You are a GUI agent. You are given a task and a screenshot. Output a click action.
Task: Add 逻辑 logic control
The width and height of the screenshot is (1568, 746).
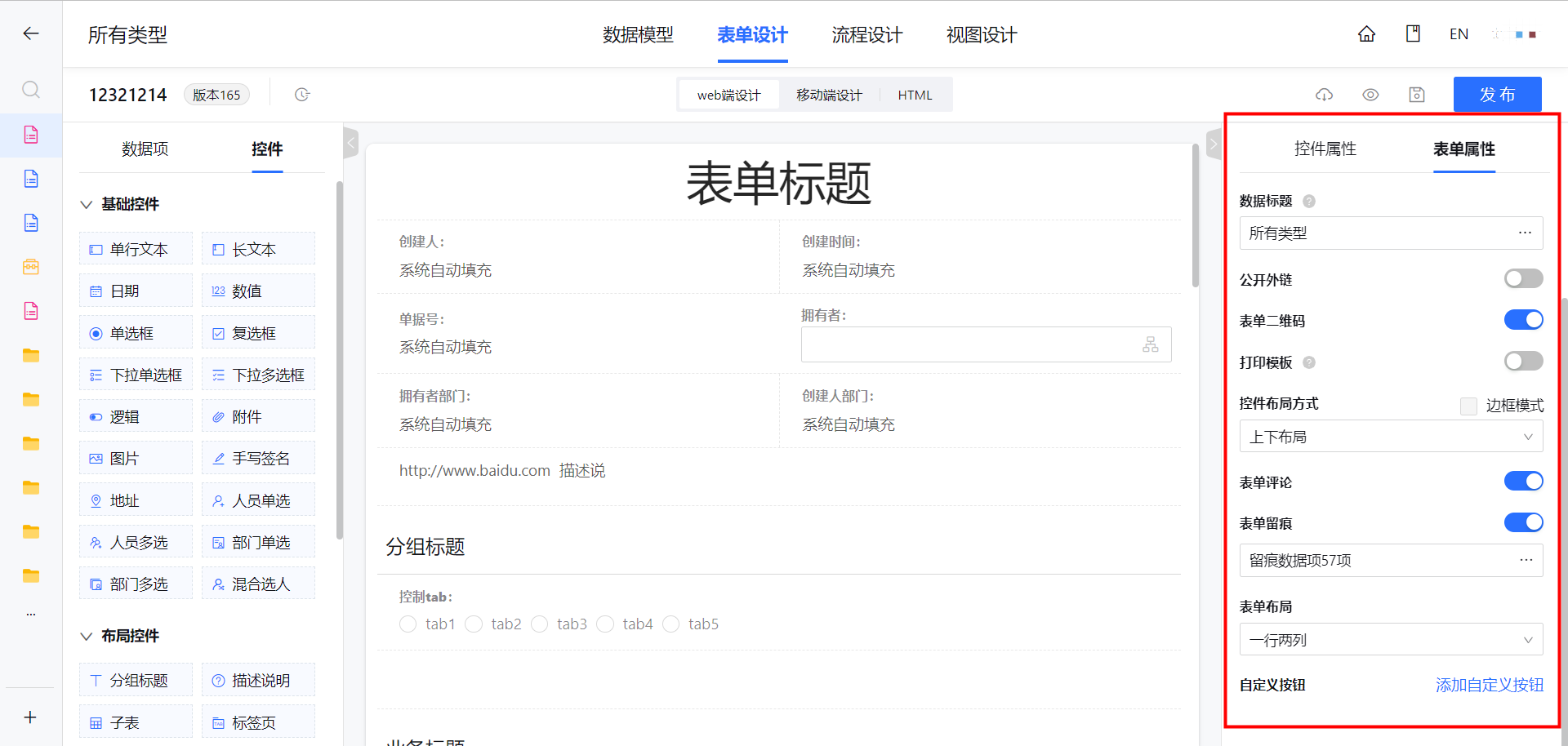pos(136,416)
